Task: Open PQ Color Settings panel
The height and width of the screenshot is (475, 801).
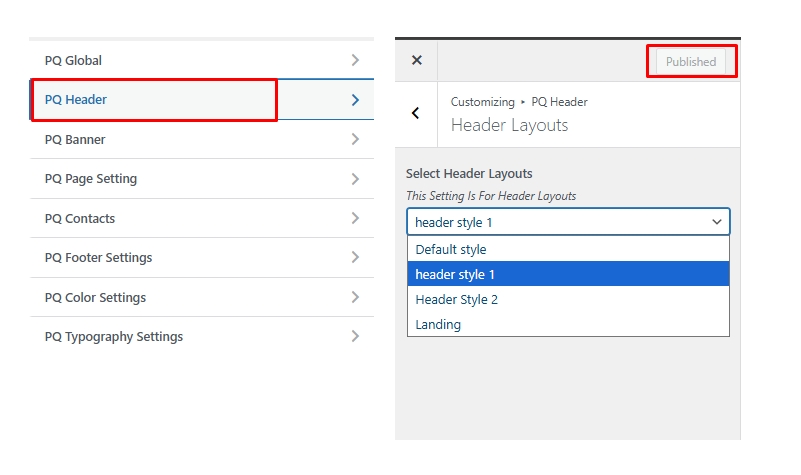Action: point(95,298)
